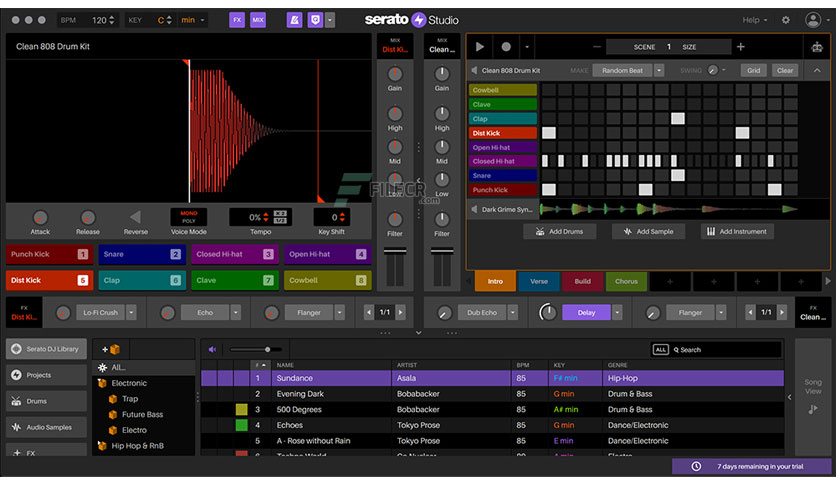The image size is (836, 484).
Task: Trigger the Snare pad
Action: click(142, 254)
